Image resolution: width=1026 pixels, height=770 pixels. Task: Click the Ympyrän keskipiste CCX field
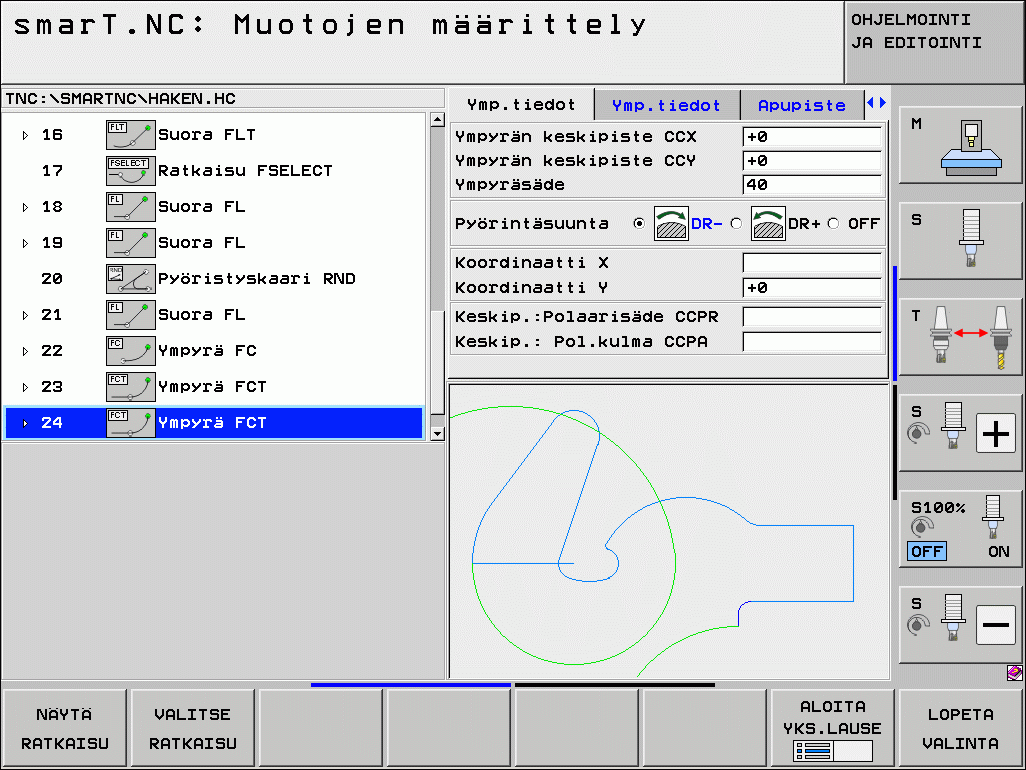pyautogui.click(x=813, y=137)
